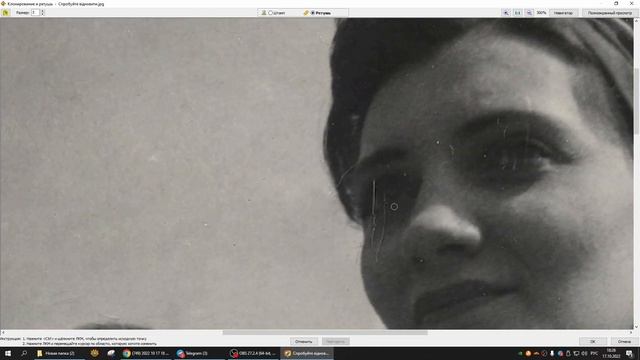
Task: Select the Штамп (clone stamp) radio button
Action: tap(270, 13)
